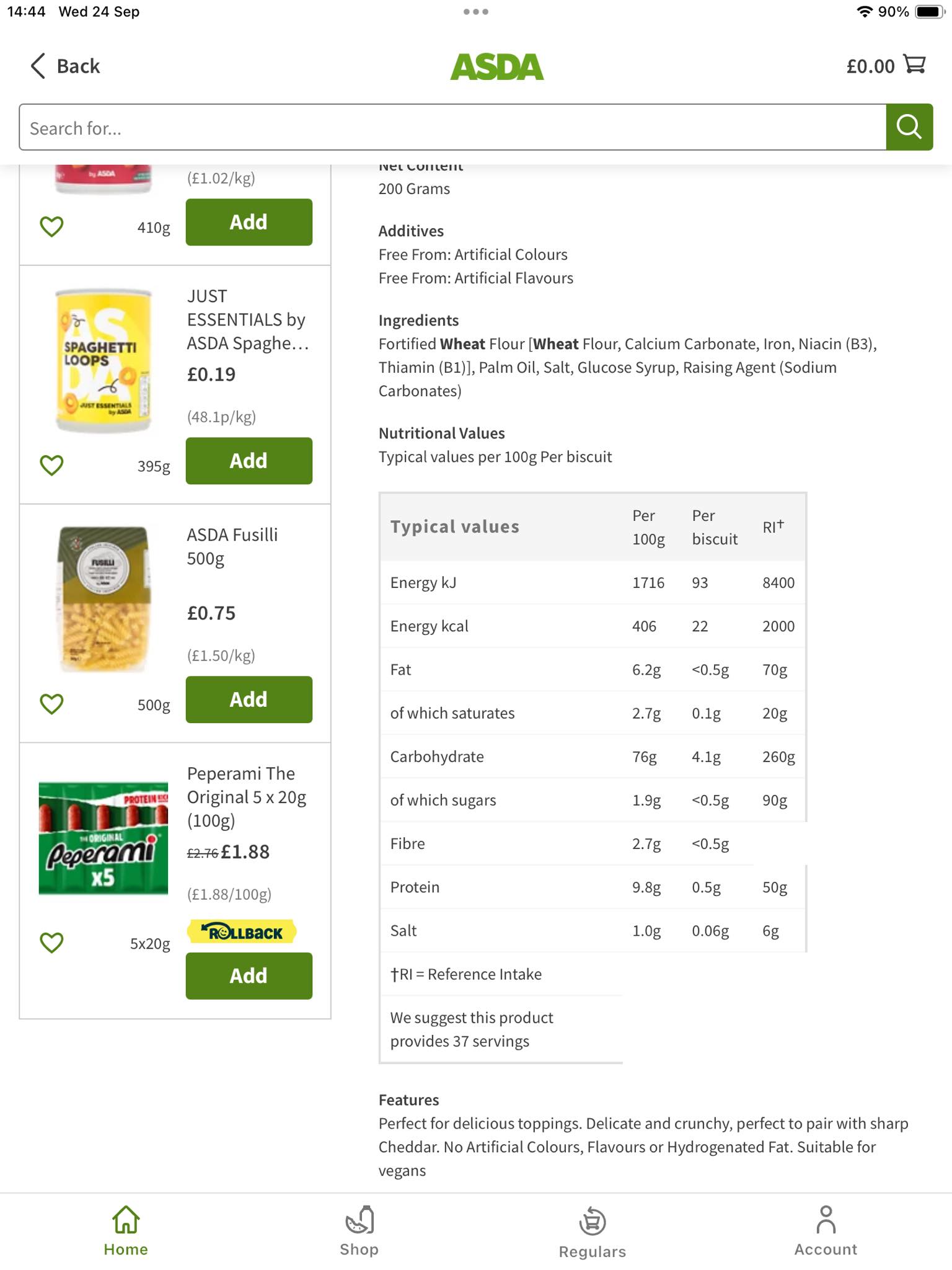Tap the green search magnifier button

909,127
